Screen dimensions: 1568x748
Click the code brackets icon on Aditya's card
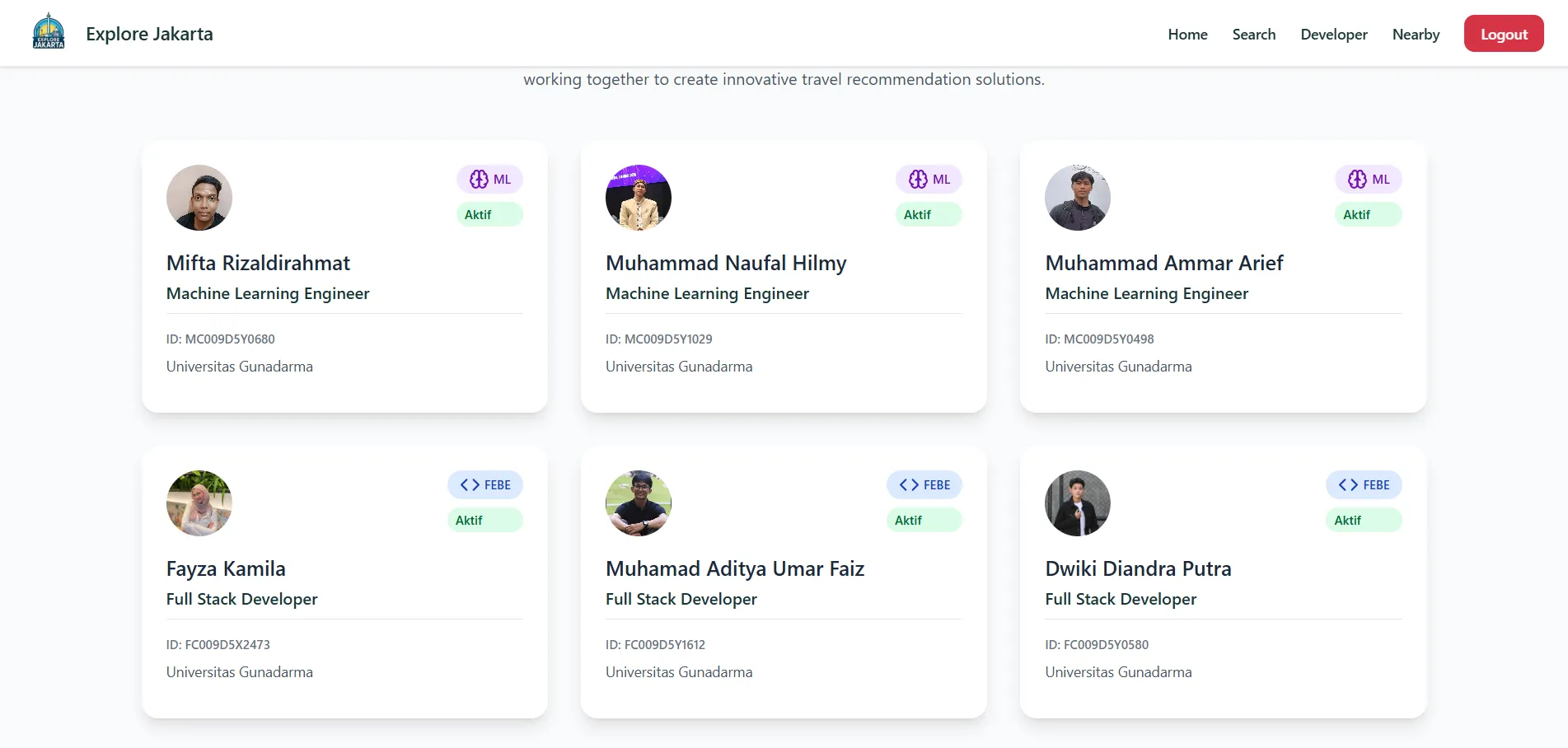(909, 485)
